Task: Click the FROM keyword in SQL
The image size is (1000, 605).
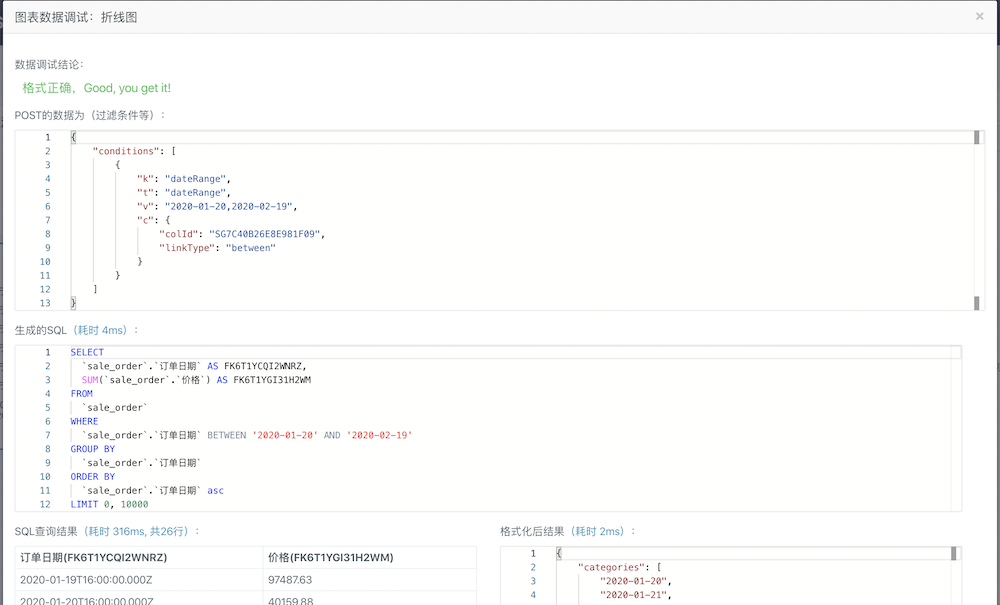Action: (x=82, y=394)
